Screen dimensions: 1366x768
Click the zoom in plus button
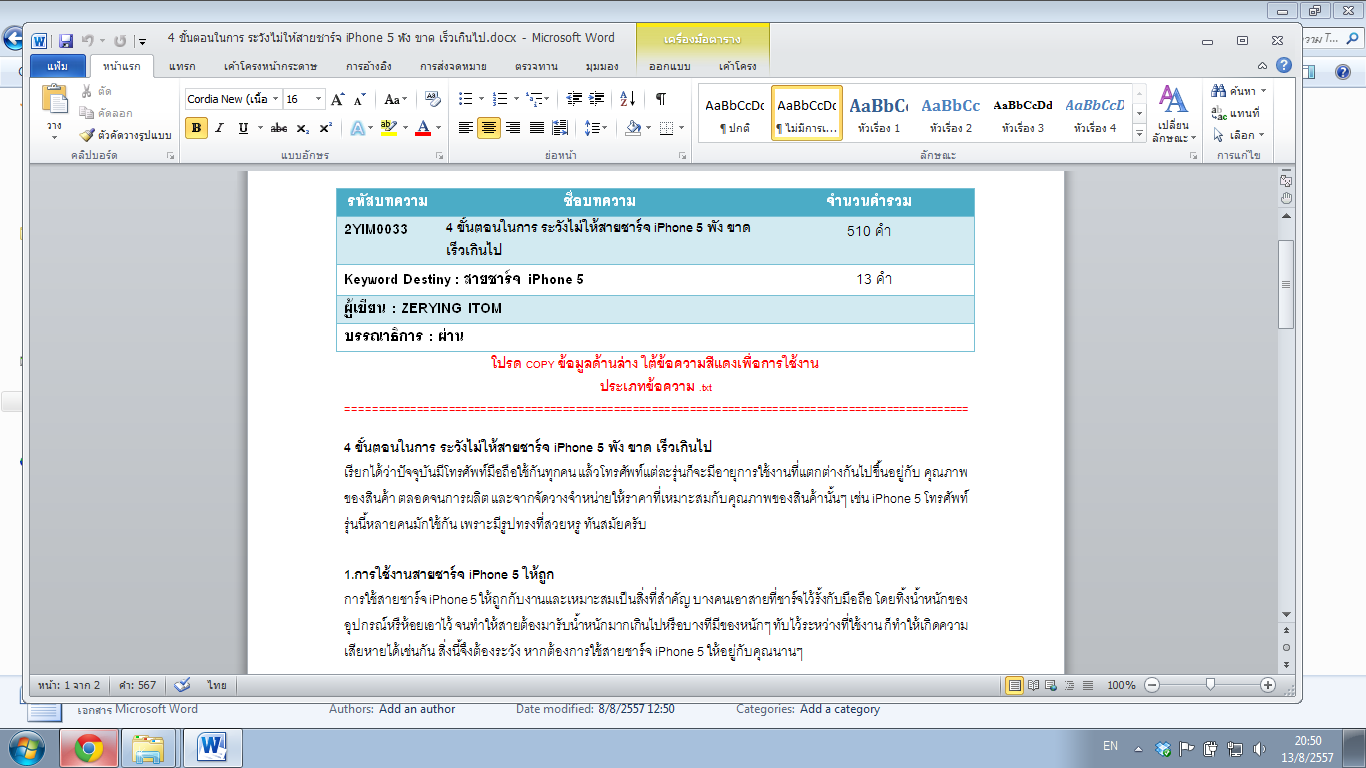coord(1268,685)
